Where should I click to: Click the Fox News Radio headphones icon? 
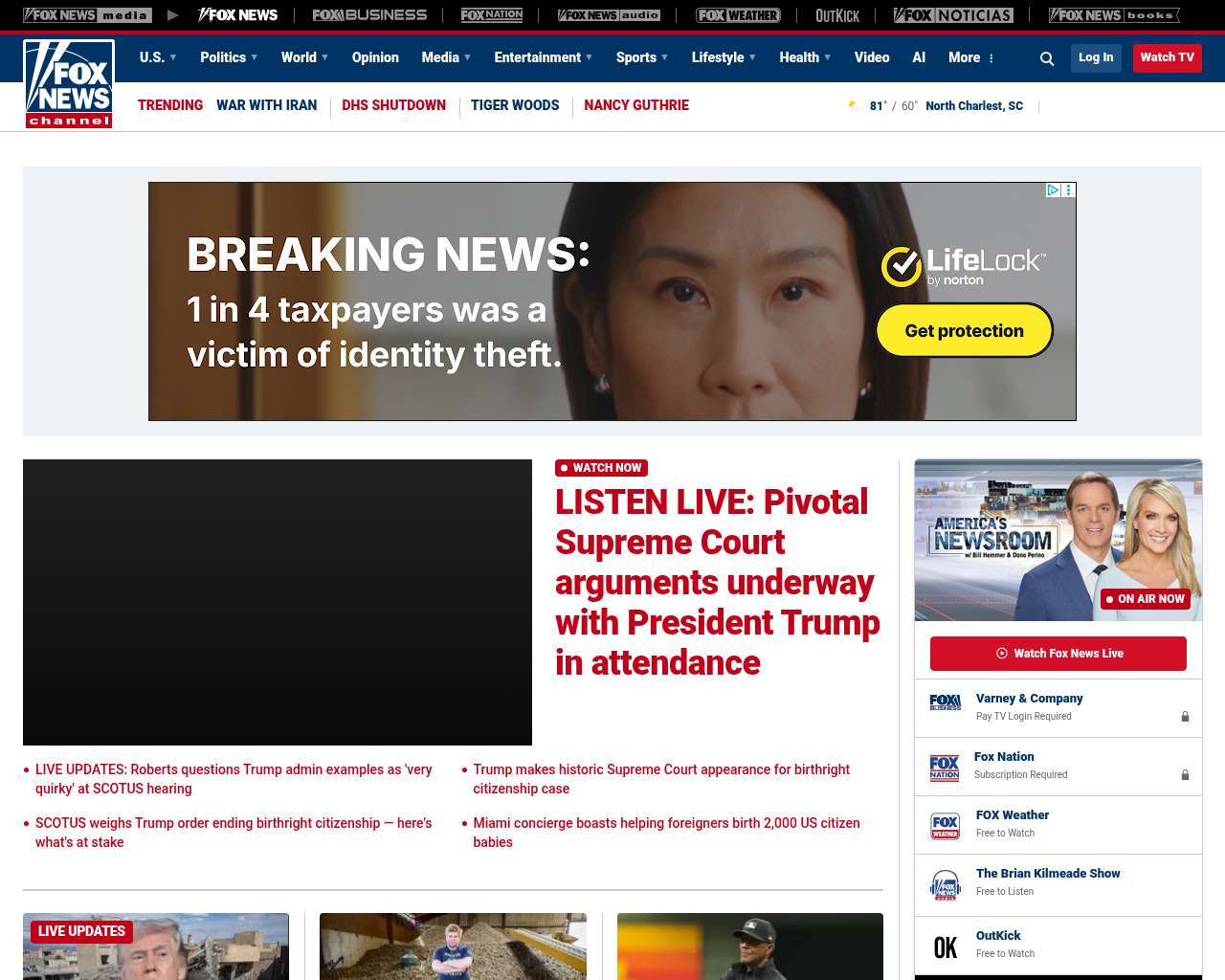click(x=945, y=885)
